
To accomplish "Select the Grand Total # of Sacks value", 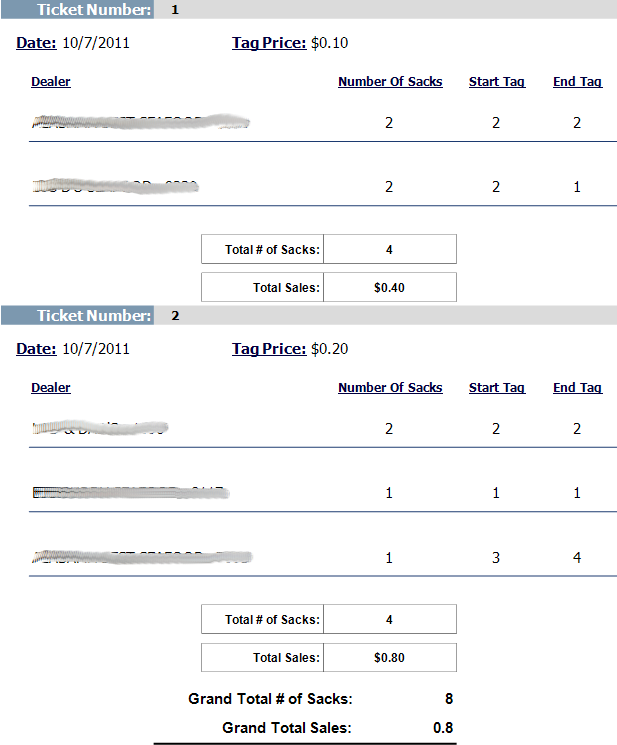I will click(x=448, y=699).
